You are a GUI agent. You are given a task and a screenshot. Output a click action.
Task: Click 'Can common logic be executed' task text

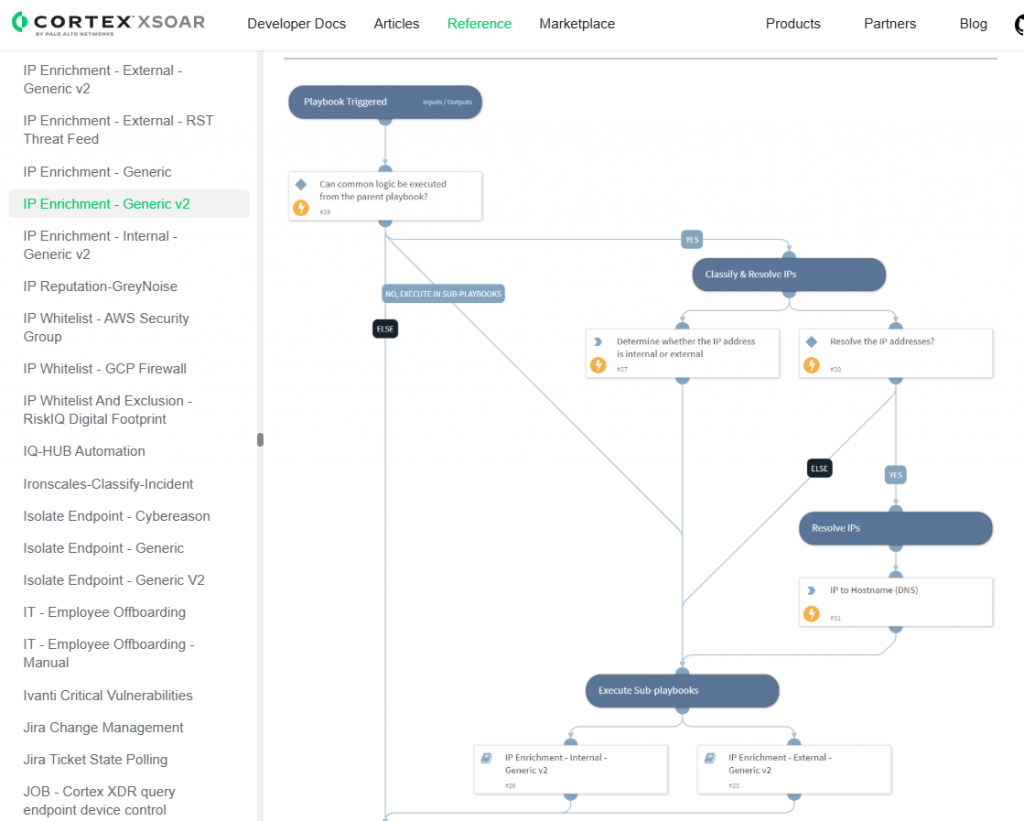pyautogui.click(x=383, y=190)
